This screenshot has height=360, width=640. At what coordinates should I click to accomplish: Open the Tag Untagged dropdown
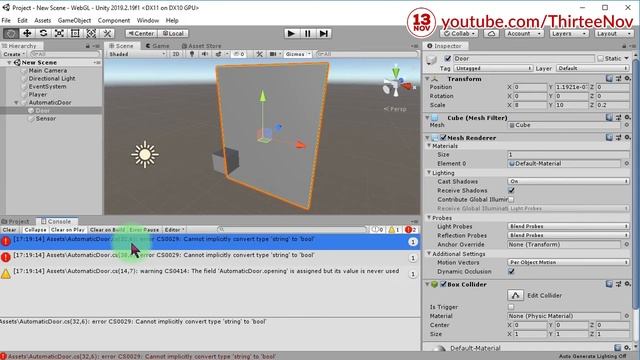tap(493, 68)
